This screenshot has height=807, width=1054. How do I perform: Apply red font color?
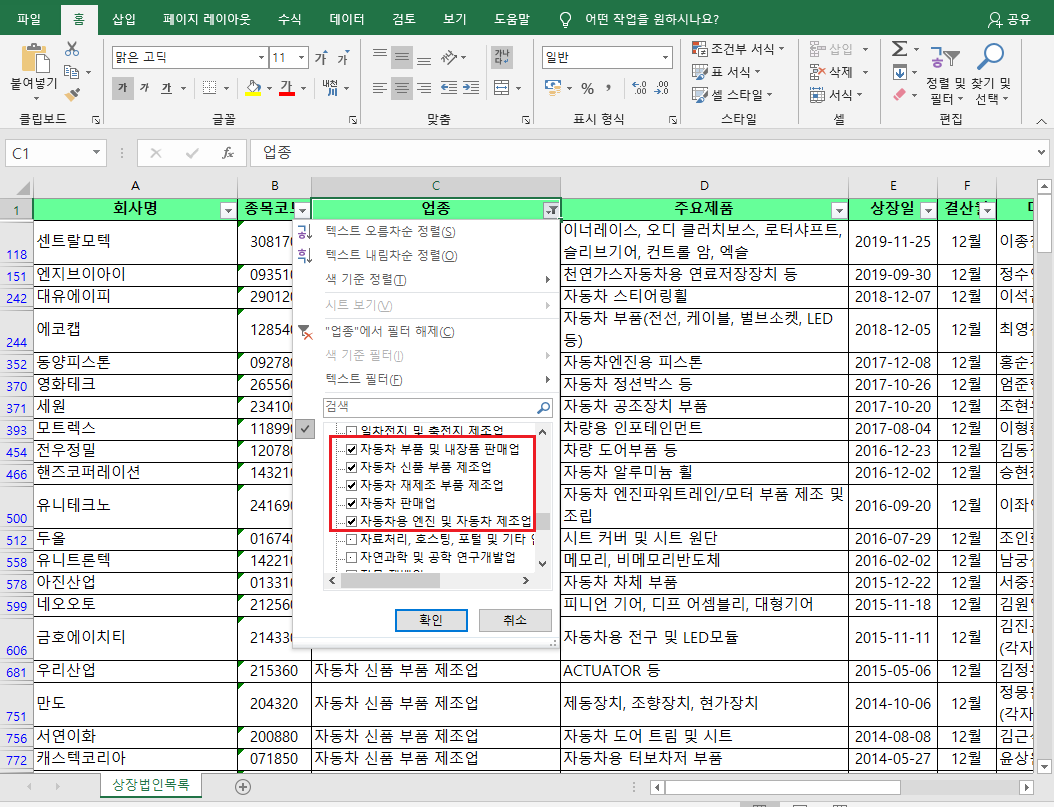287,88
